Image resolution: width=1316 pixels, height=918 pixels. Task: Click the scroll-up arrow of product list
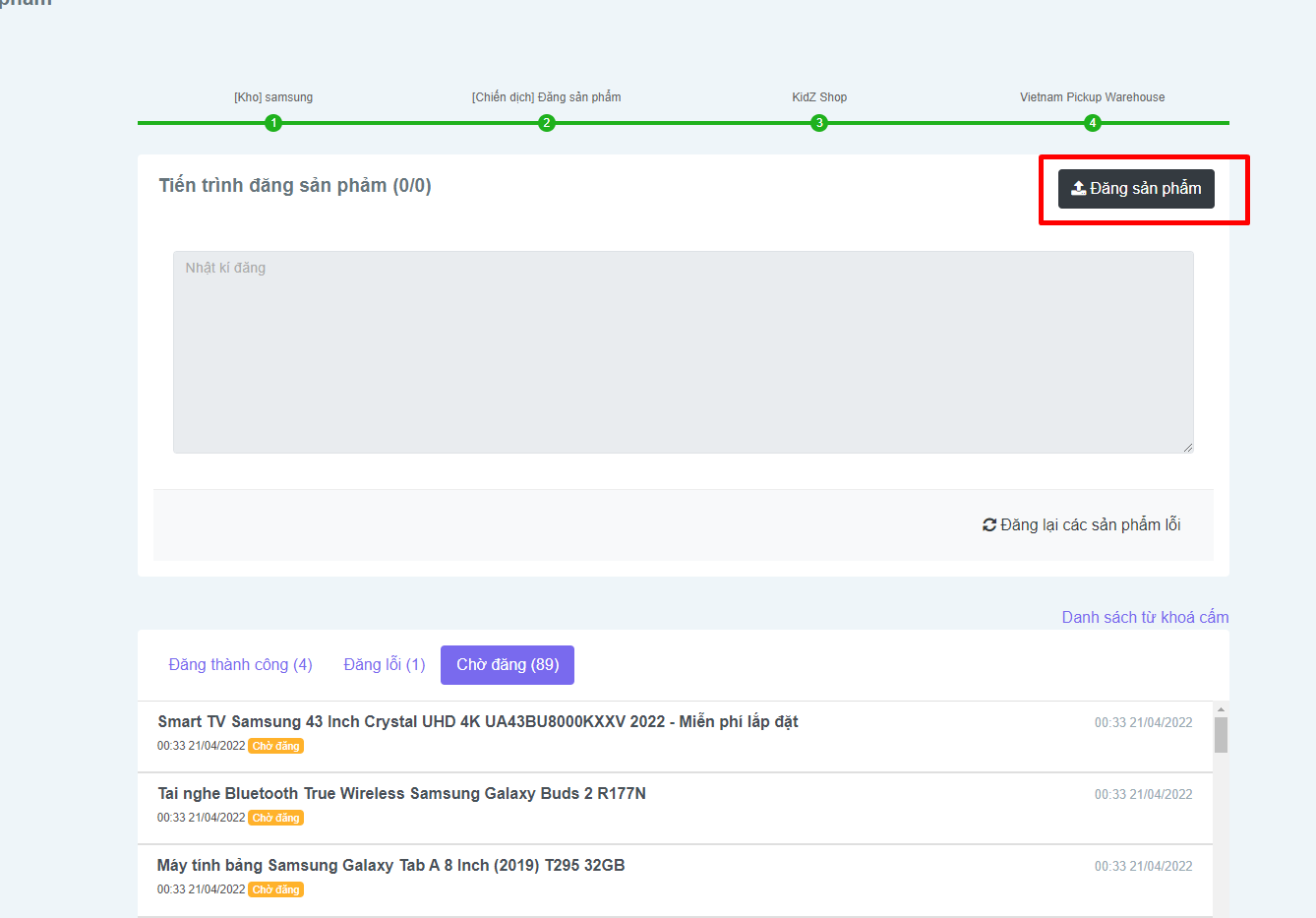point(1221,709)
